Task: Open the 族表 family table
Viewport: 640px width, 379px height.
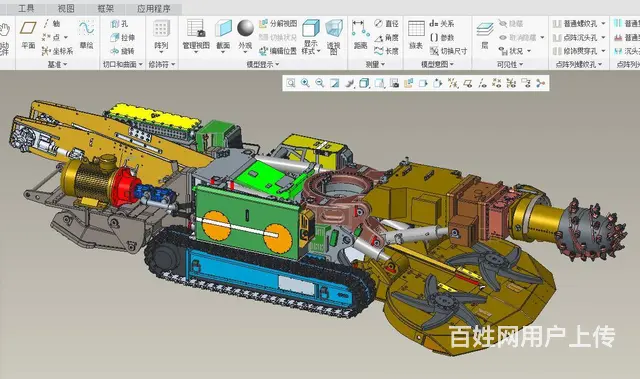Action: (416, 35)
